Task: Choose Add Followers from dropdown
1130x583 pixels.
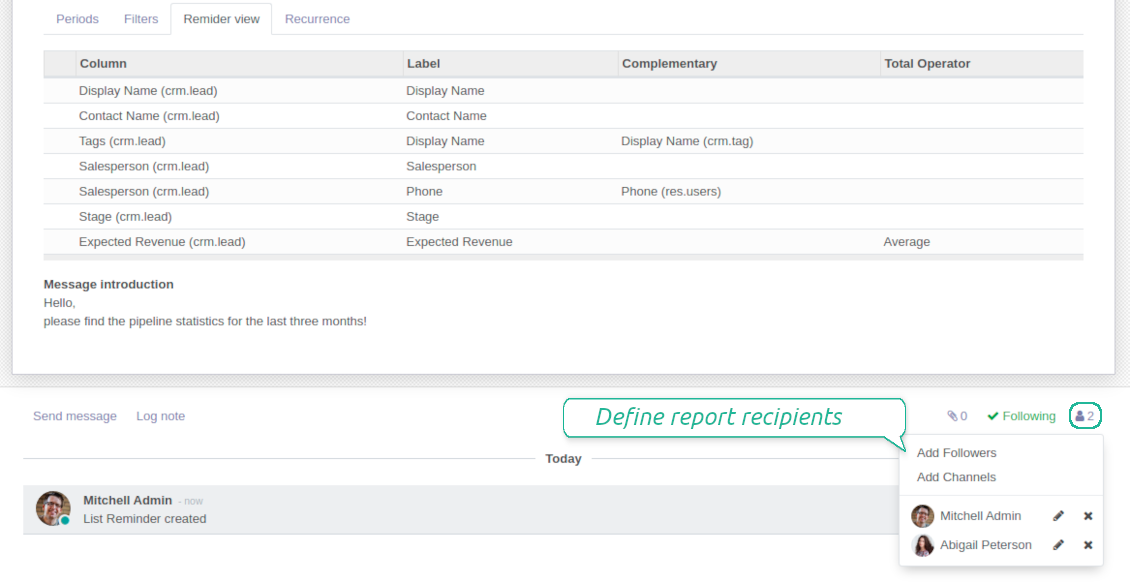Action: [956, 453]
